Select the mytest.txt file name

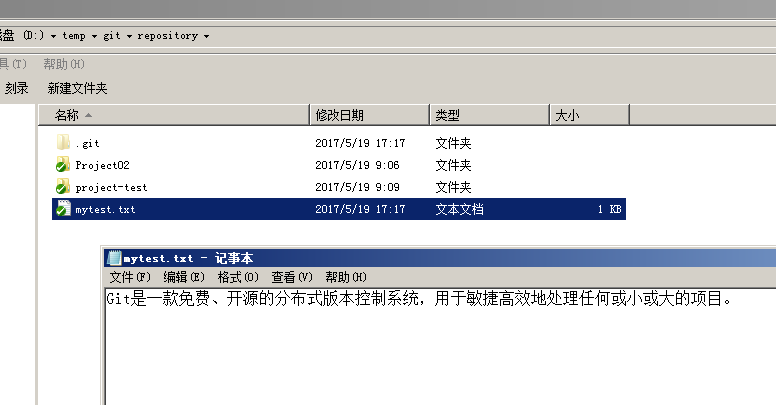[x=105, y=209]
